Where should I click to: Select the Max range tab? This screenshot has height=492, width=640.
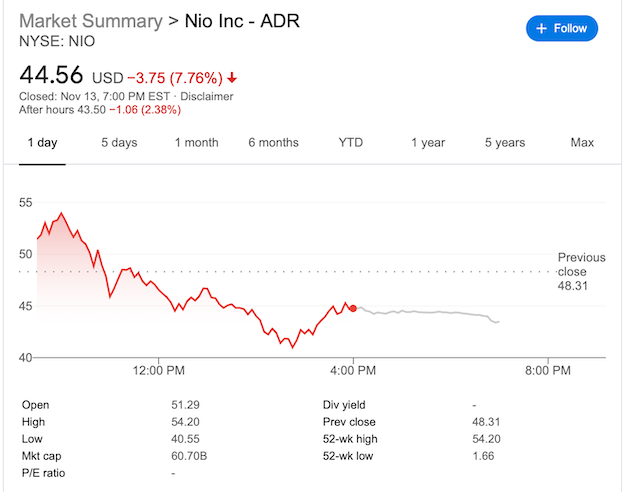582,143
